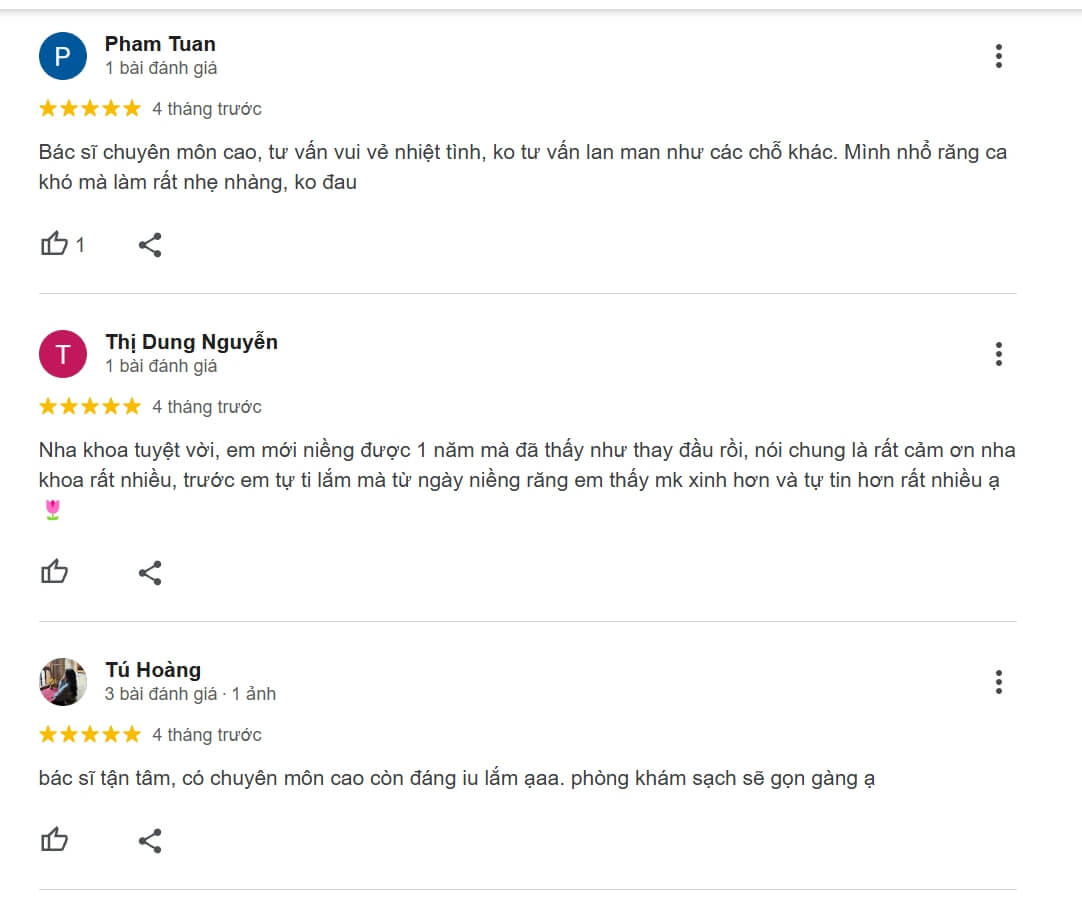View Tú Hoàng's profile photo
Image resolution: width=1082 pixels, height=910 pixels.
click(x=63, y=682)
